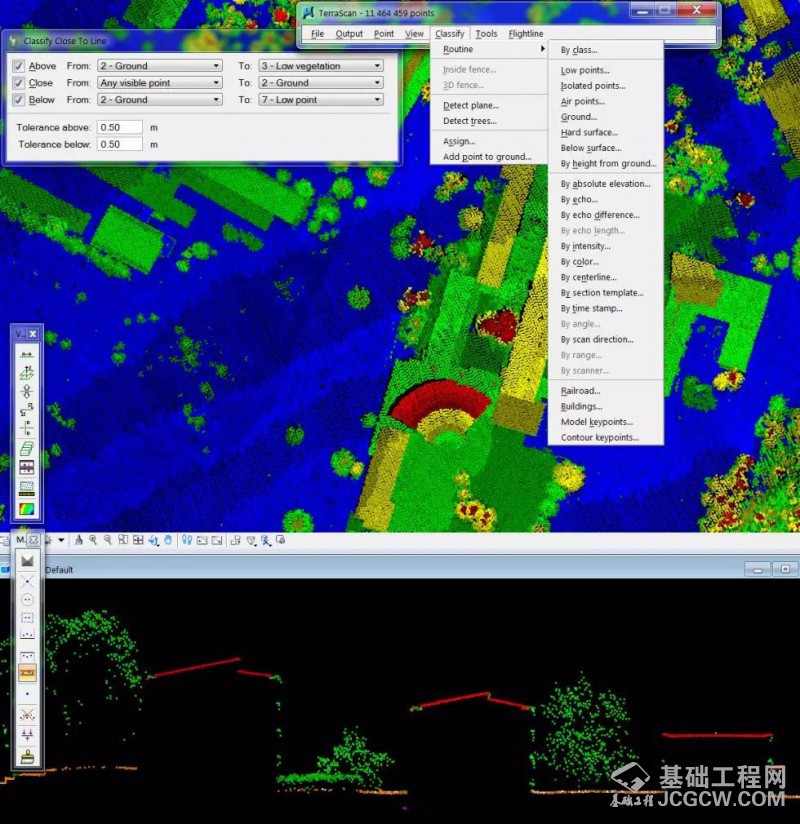Choose 'Ground...' from the Routine submenu
The width and height of the screenshot is (800, 824).
click(x=578, y=117)
